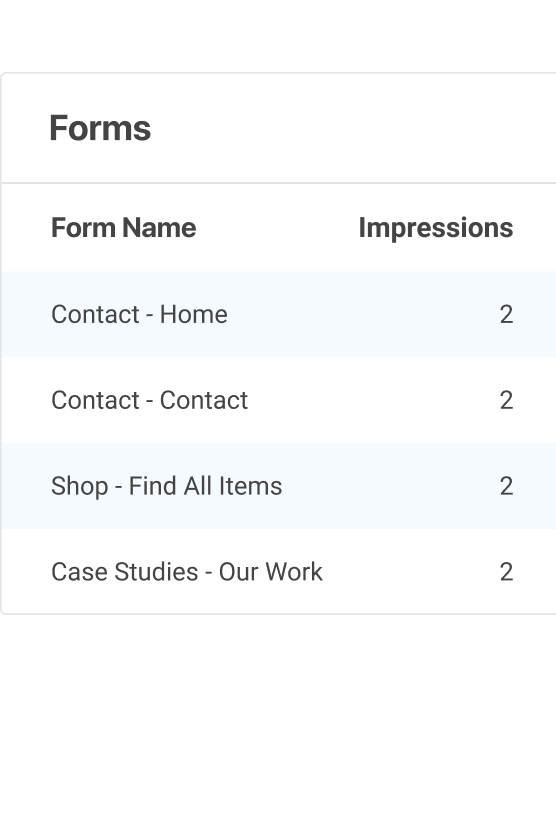The image size is (556, 818).
Task: Click blank space between Form Name and Impressions headers
Action: coord(277,228)
